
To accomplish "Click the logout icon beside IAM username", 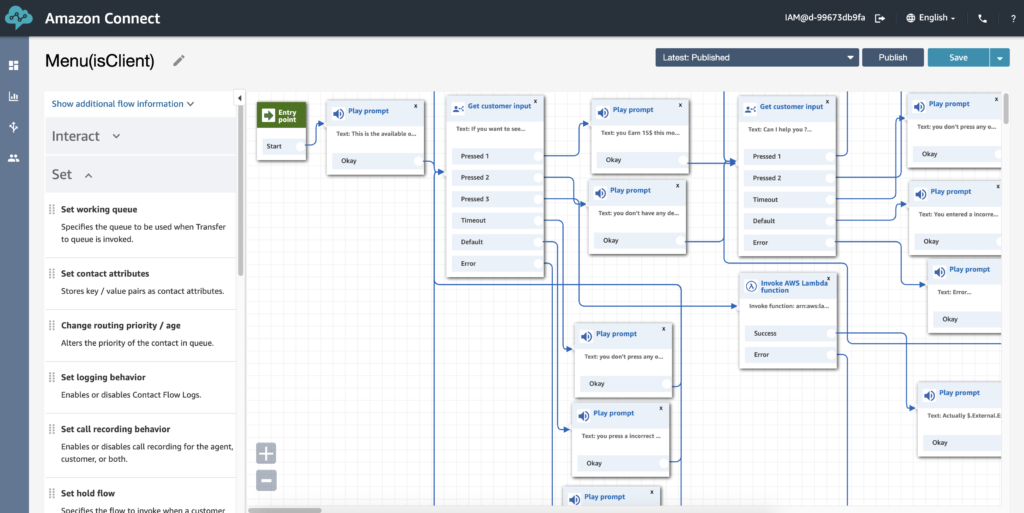I will coord(880,18).
